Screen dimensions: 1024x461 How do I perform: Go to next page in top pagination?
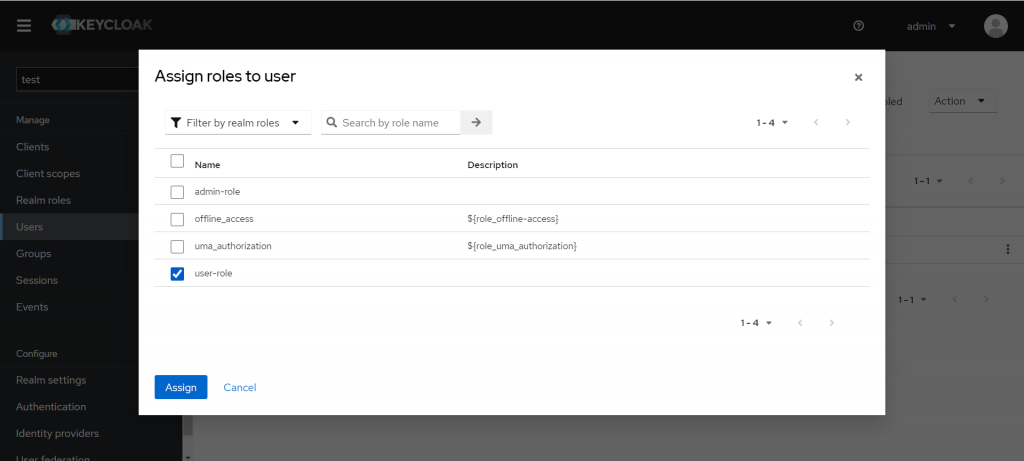point(848,123)
